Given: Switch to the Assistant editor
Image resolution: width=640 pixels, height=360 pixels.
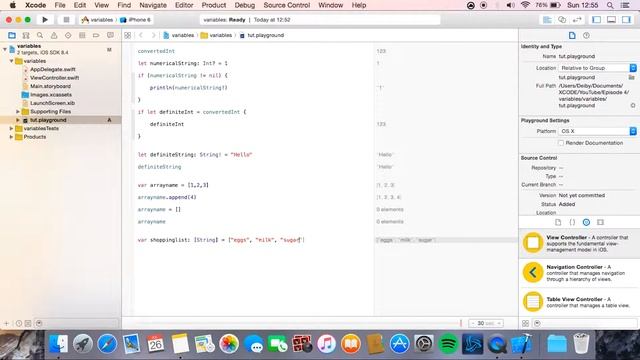Looking at the screenshot, I should [x=562, y=20].
